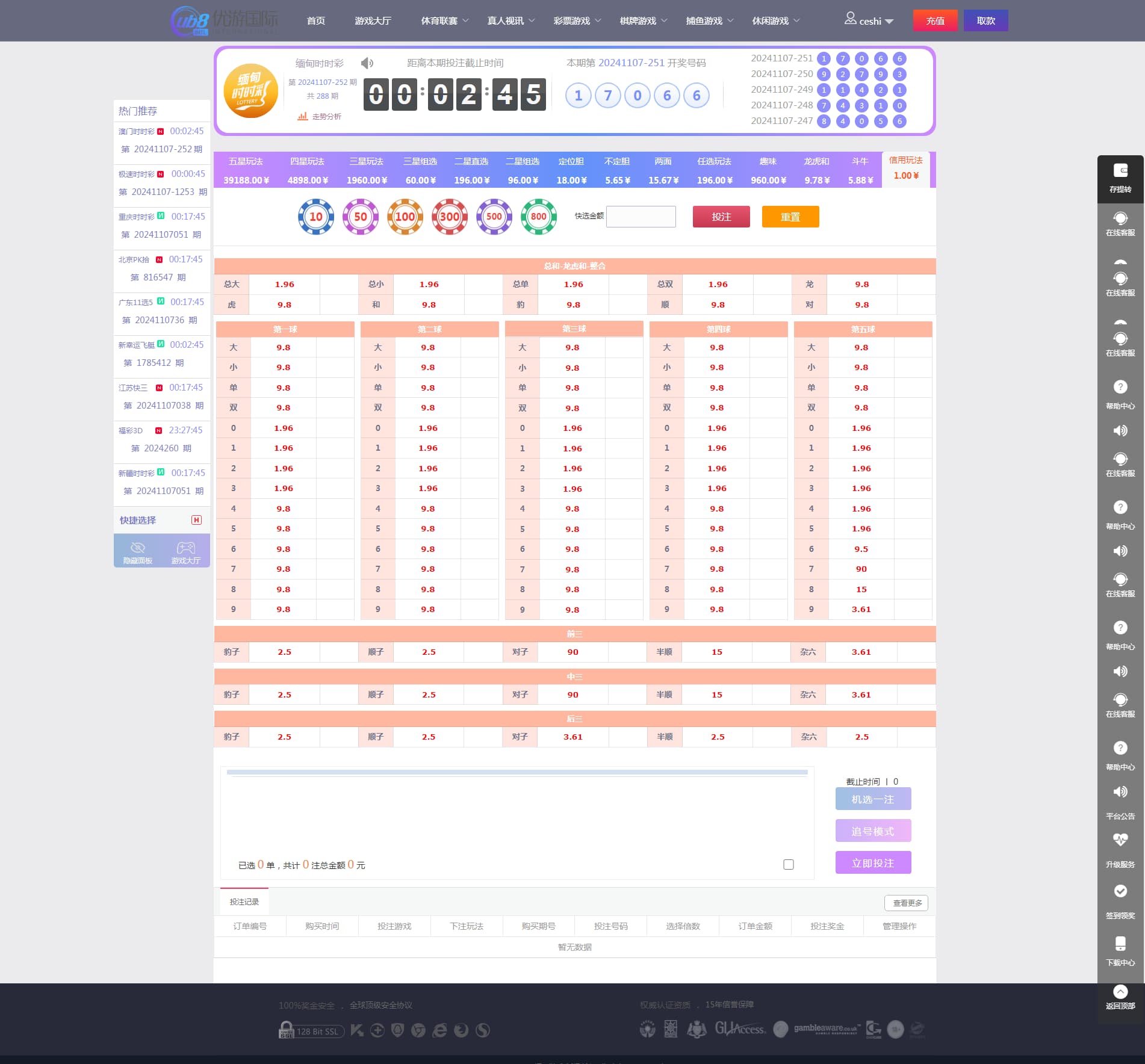
Task: Pick the green 800 betting chip
Action: click(538, 217)
